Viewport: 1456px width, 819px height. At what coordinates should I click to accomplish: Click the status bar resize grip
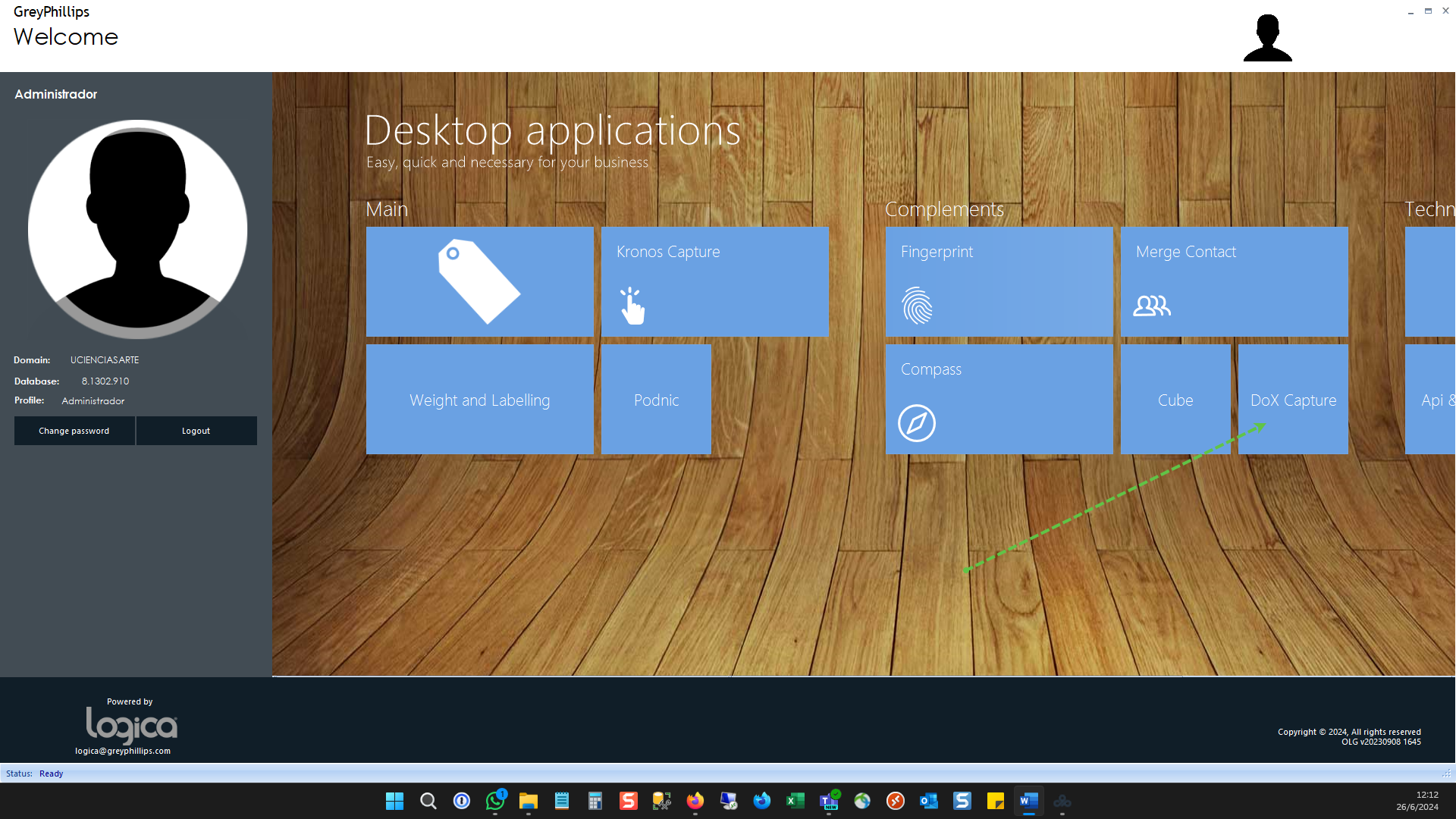[1446, 773]
